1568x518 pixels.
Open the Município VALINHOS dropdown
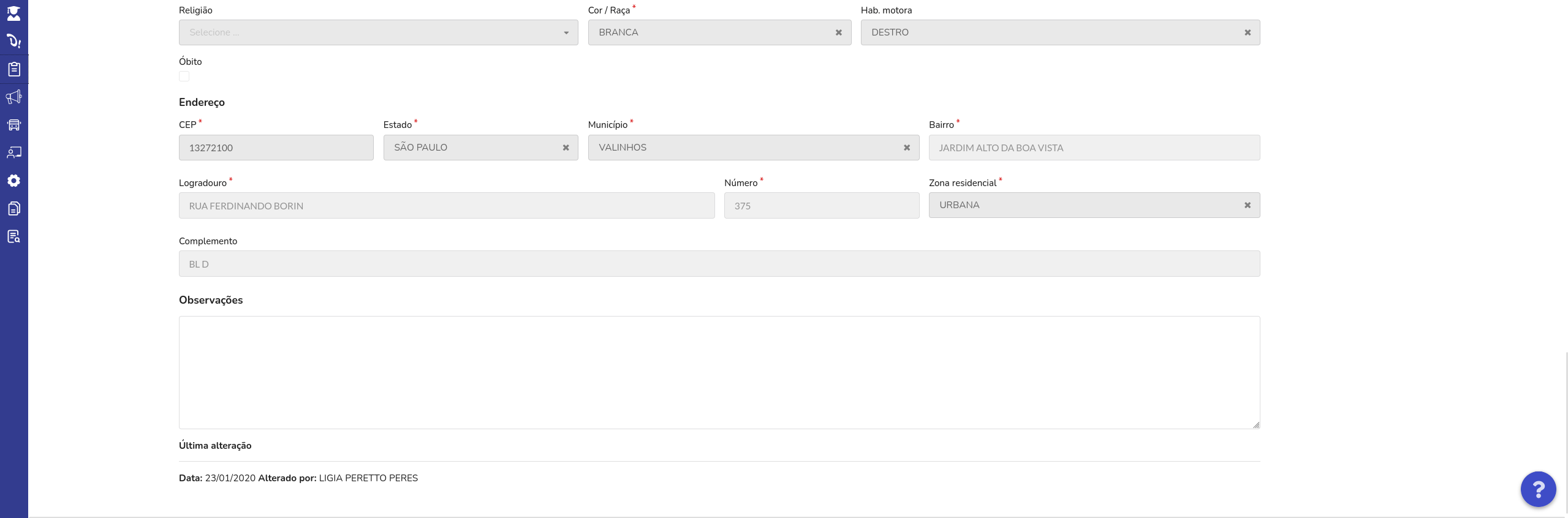(x=753, y=148)
